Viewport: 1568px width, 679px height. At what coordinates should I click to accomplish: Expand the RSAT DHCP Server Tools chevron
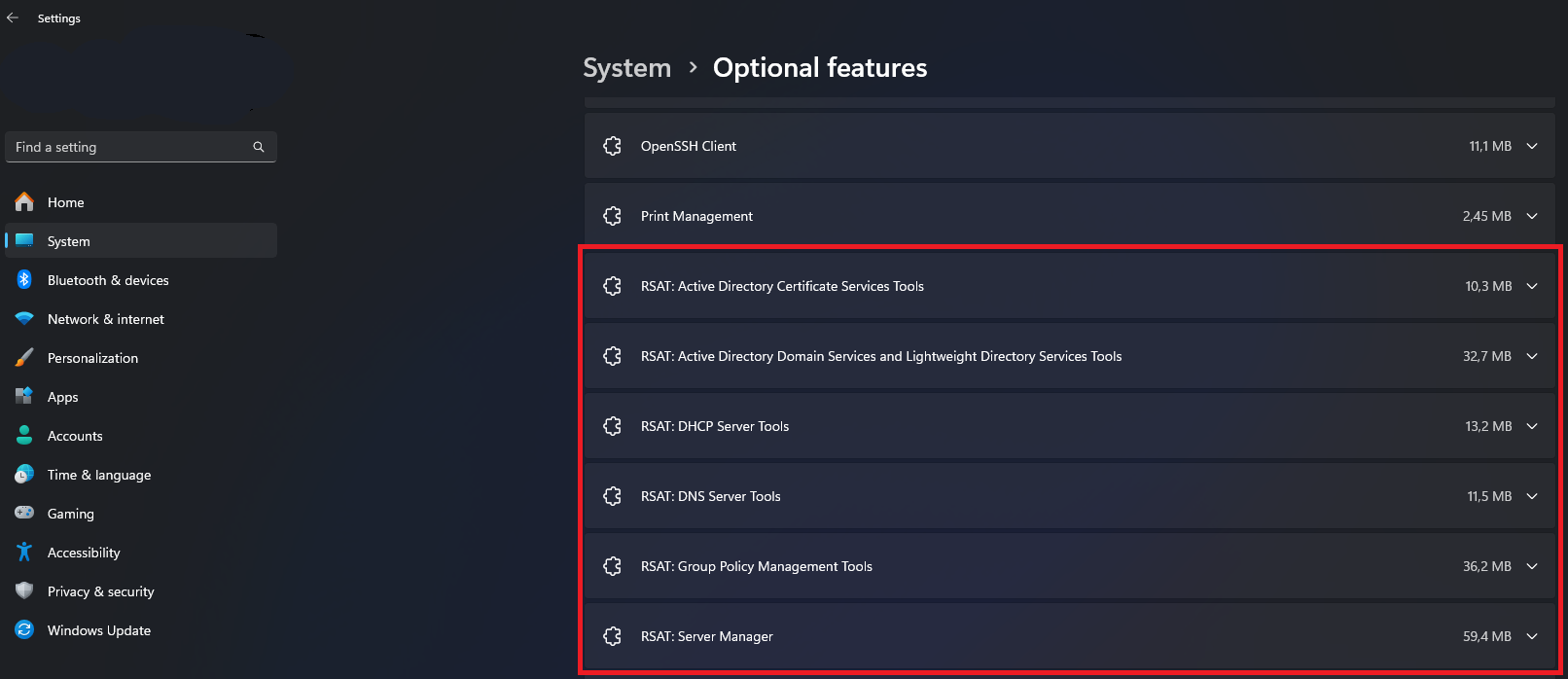tap(1532, 426)
